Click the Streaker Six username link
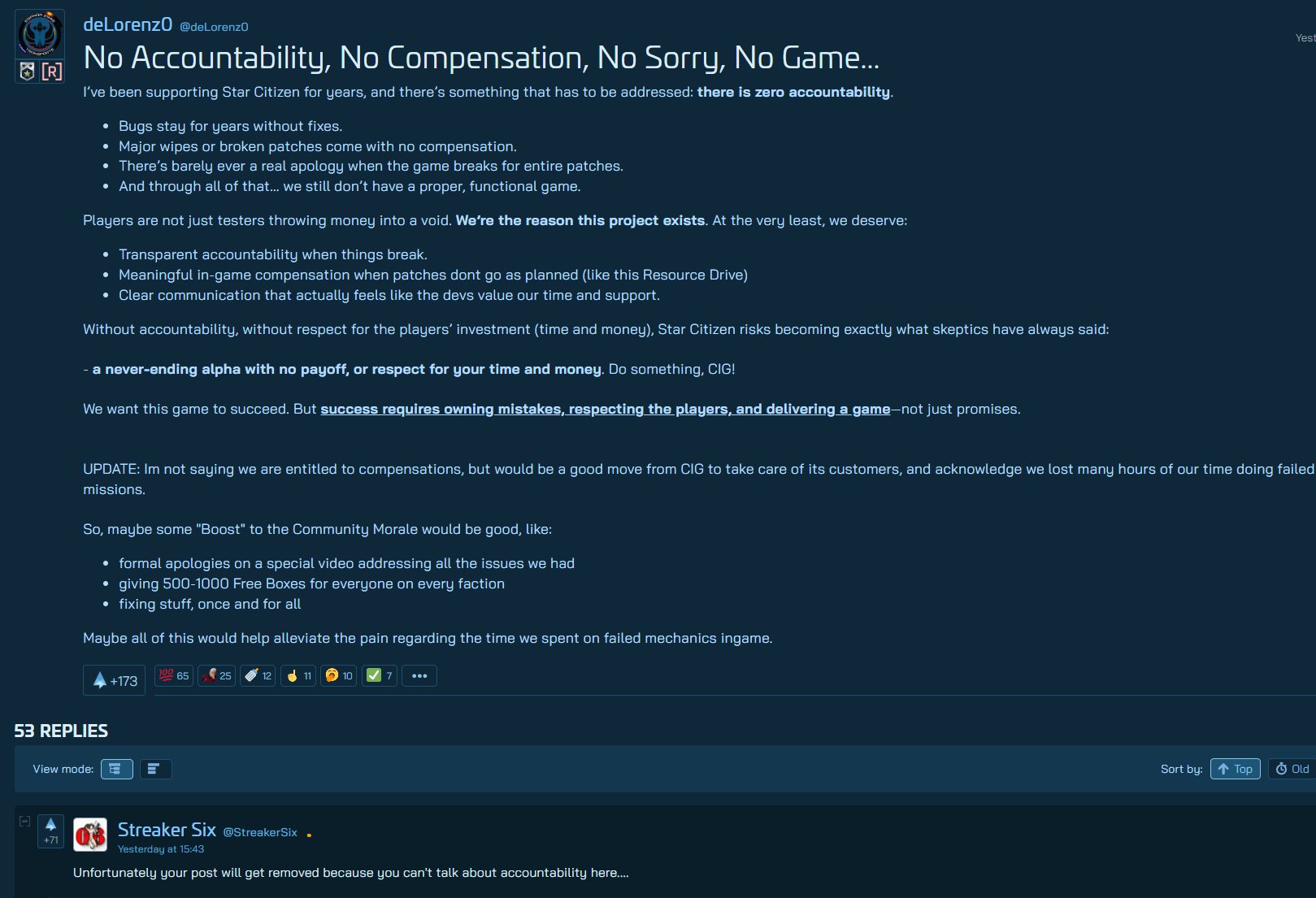This screenshot has height=898, width=1316. click(167, 830)
